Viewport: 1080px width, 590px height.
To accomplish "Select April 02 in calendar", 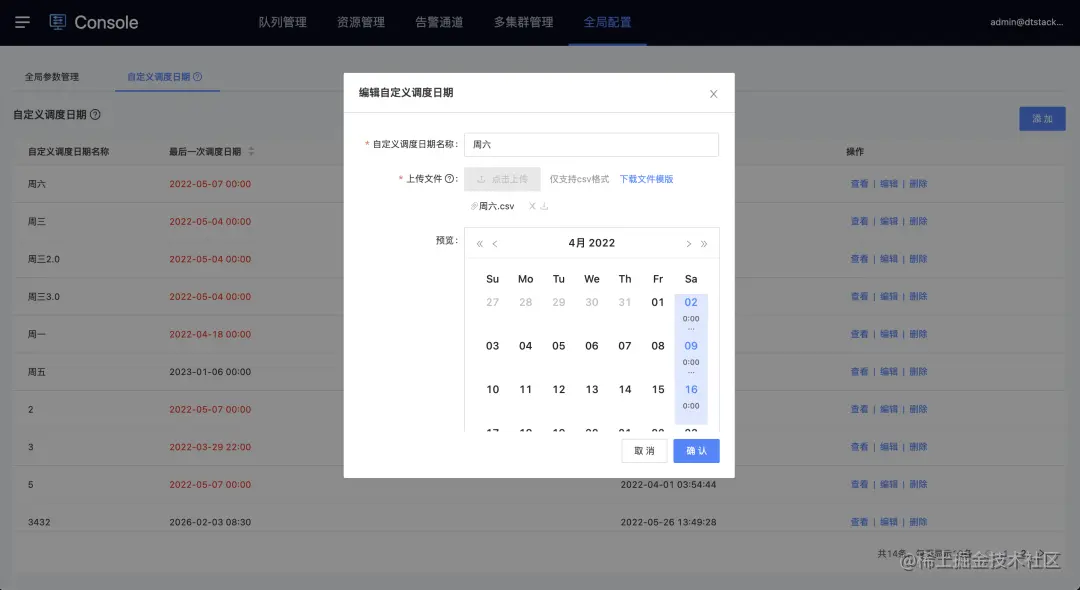I will coord(691,302).
